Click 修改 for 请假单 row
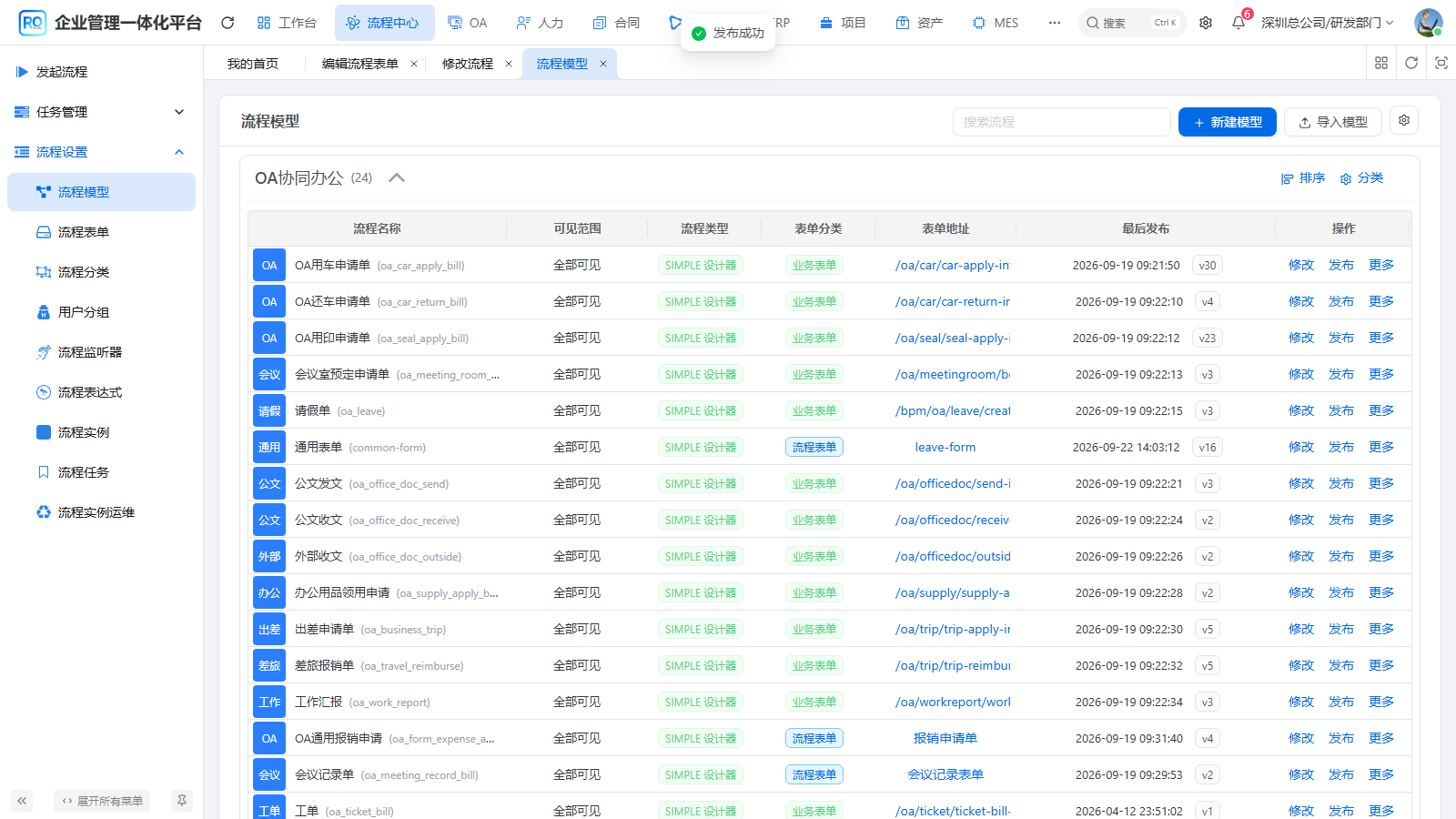 click(1301, 410)
